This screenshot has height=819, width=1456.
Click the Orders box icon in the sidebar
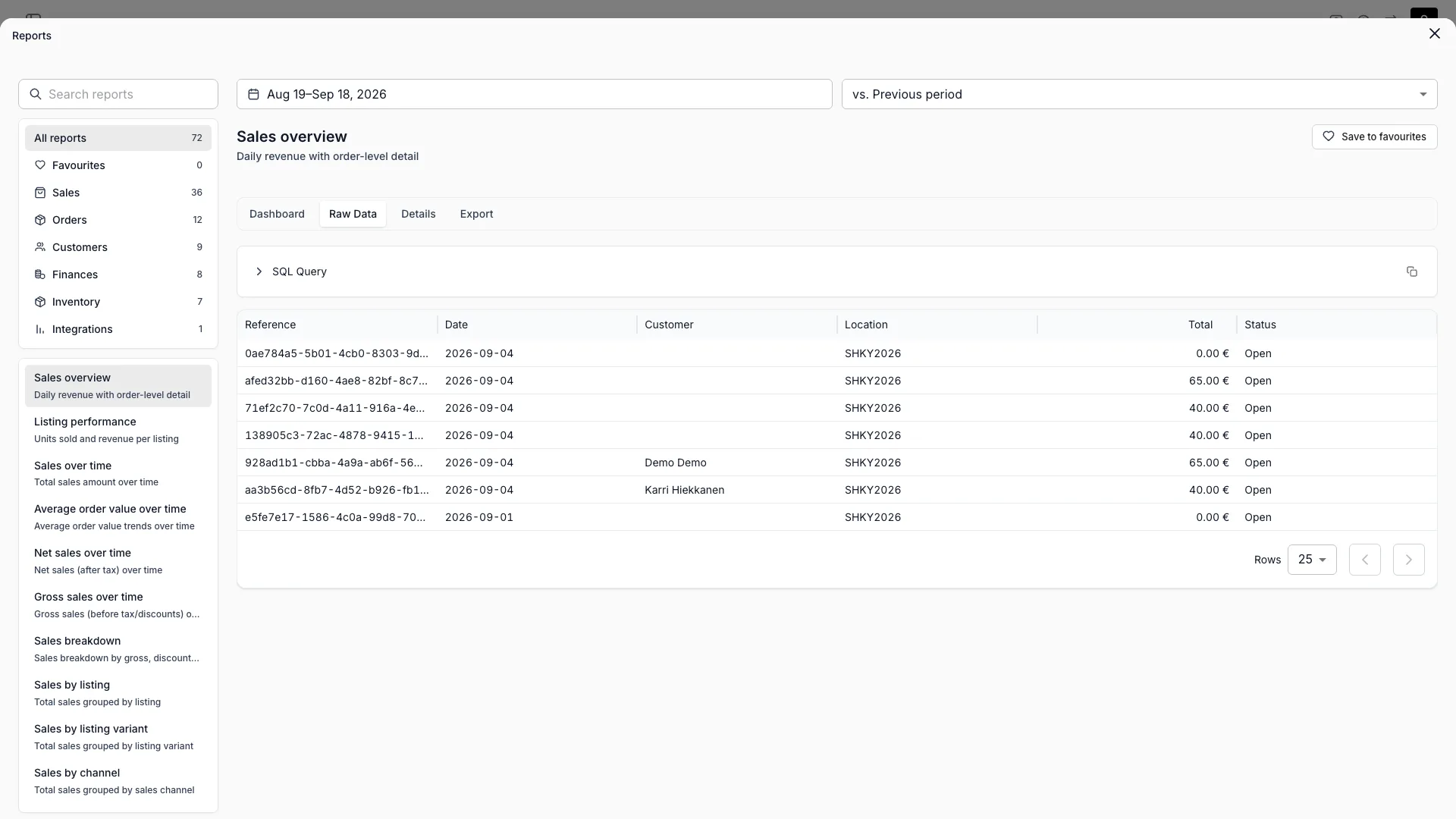pos(40,220)
